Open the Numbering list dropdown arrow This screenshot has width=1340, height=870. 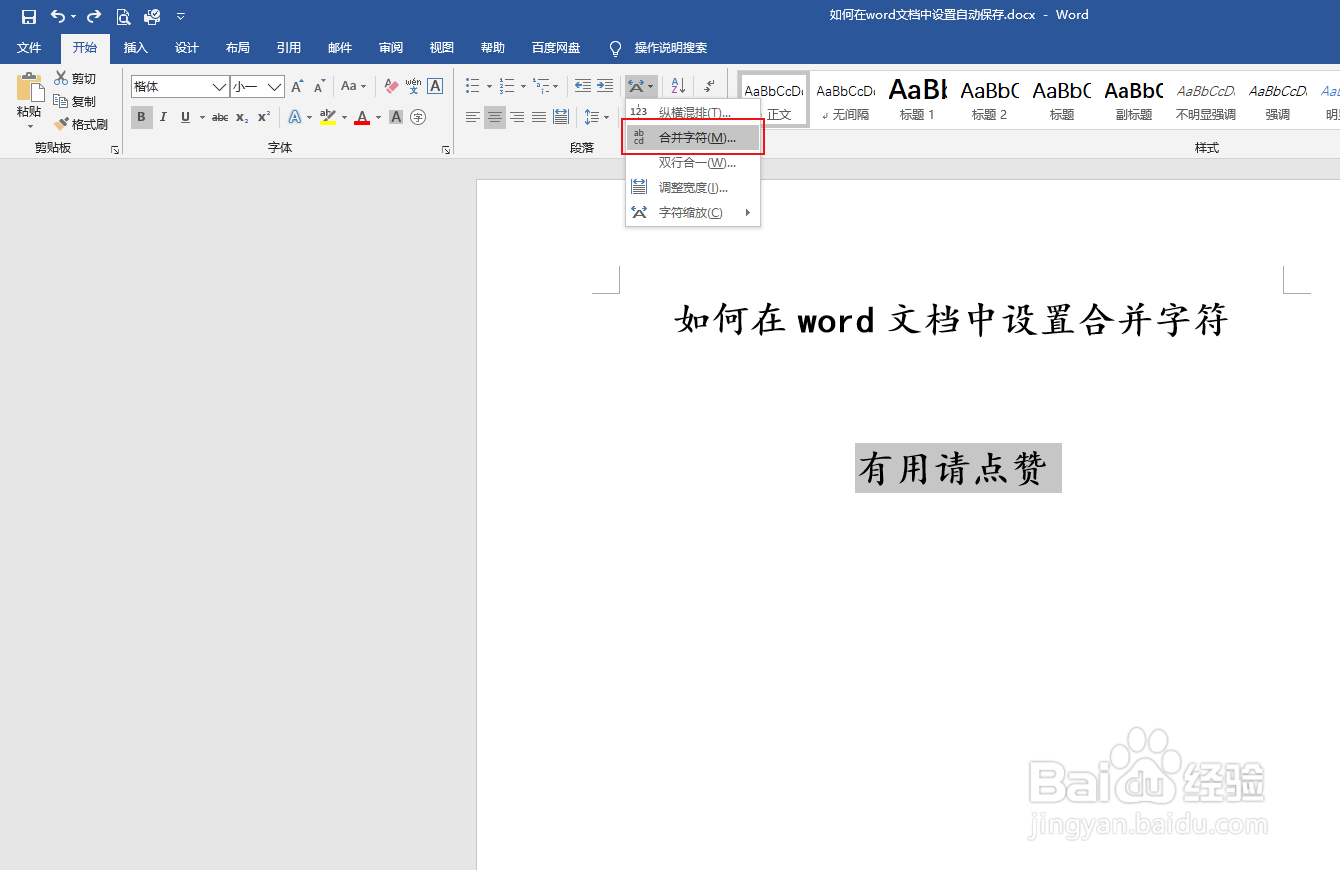(523, 87)
